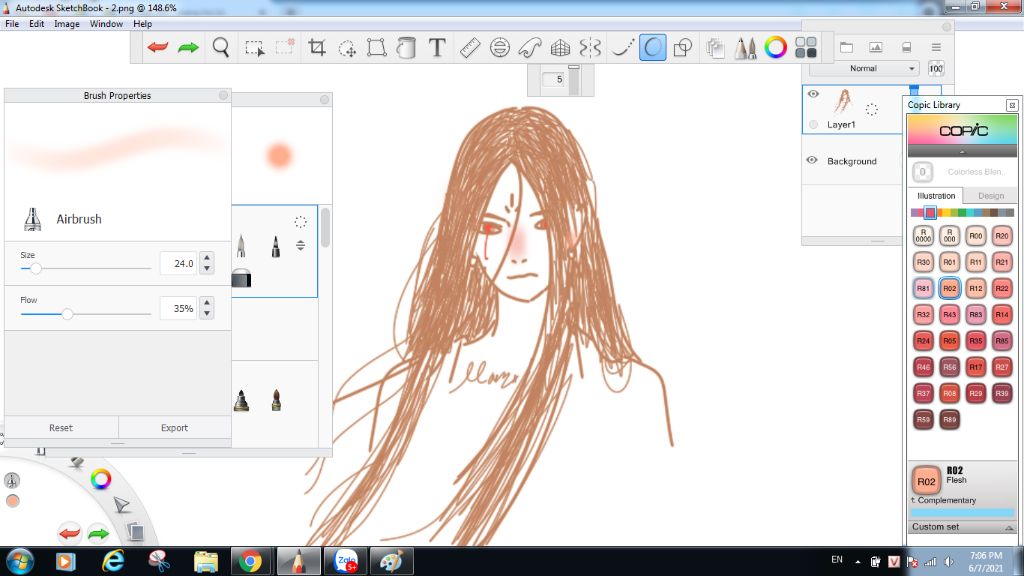Click the Redo arrow in the toolbar
The width and height of the screenshot is (1024, 576).
(188, 47)
